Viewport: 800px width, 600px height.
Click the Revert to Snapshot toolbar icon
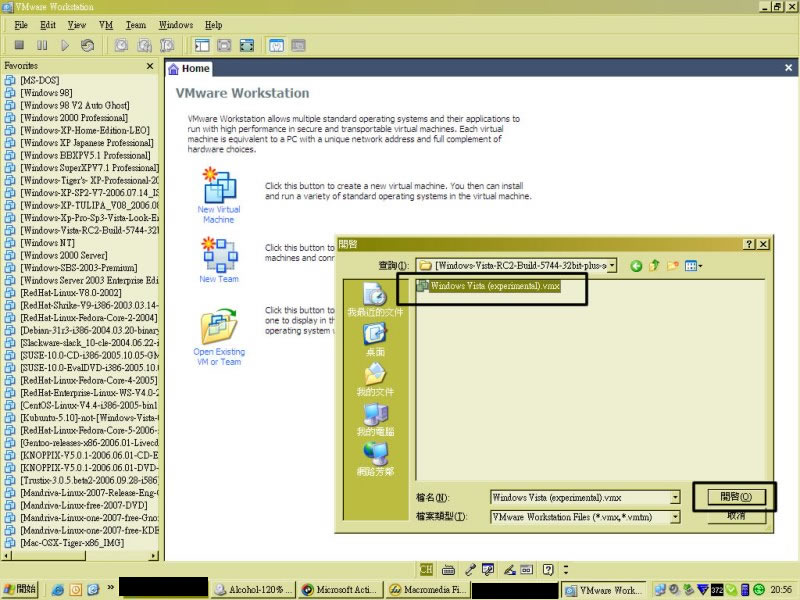(144, 45)
